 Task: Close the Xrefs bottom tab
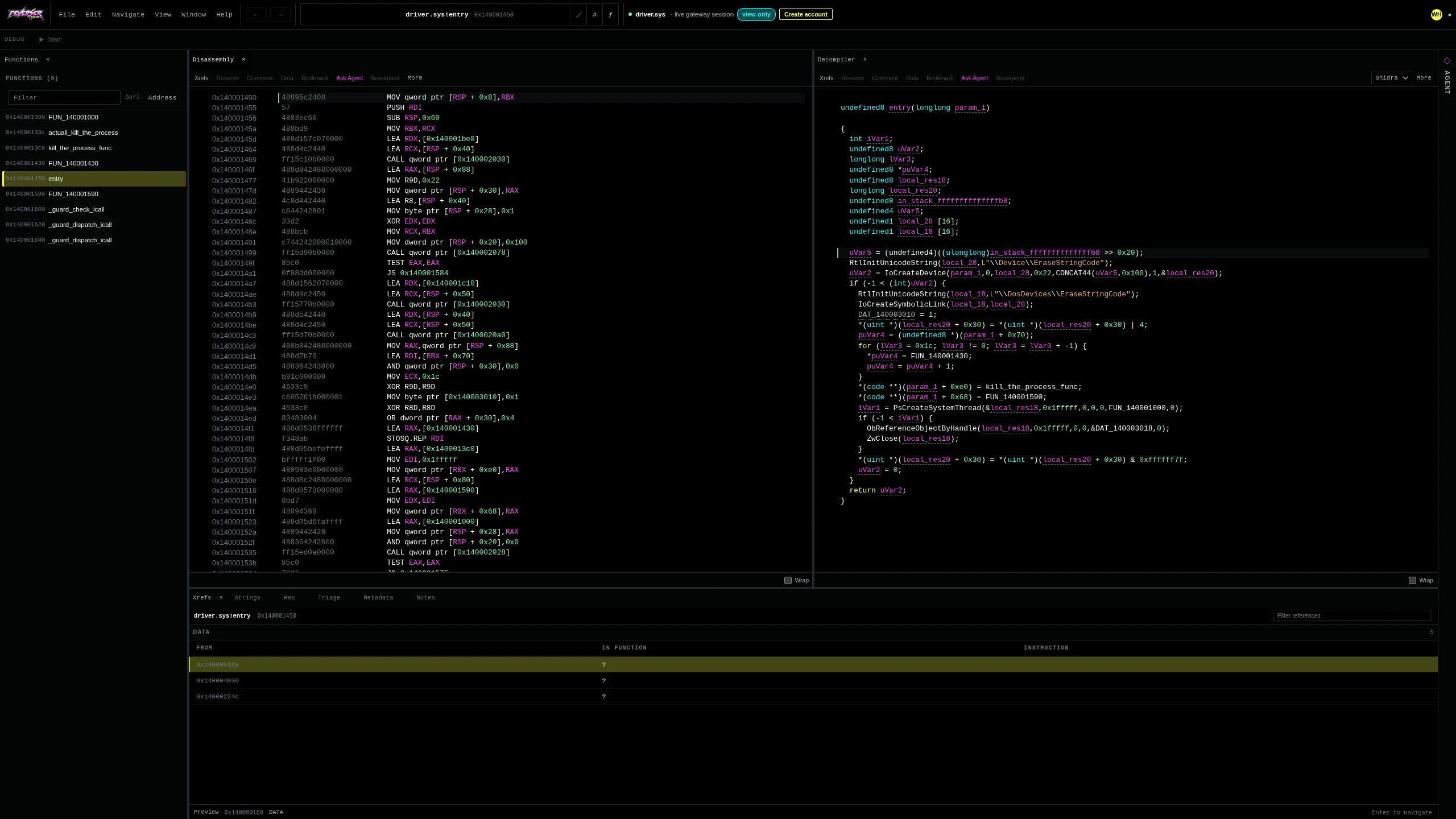click(x=221, y=597)
